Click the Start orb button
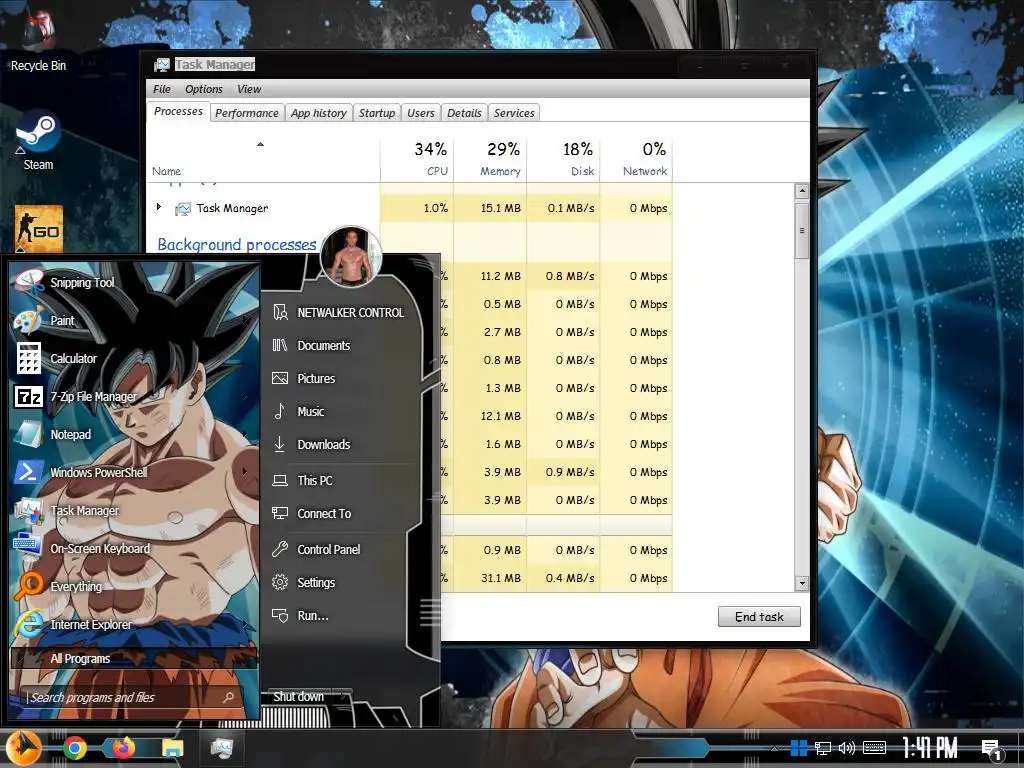1024x768 pixels. (24, 748)
